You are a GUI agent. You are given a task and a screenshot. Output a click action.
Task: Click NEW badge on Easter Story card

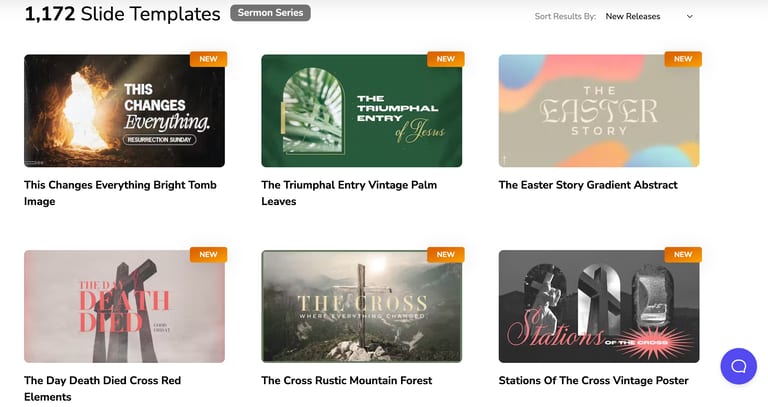[x=683, y=59]
